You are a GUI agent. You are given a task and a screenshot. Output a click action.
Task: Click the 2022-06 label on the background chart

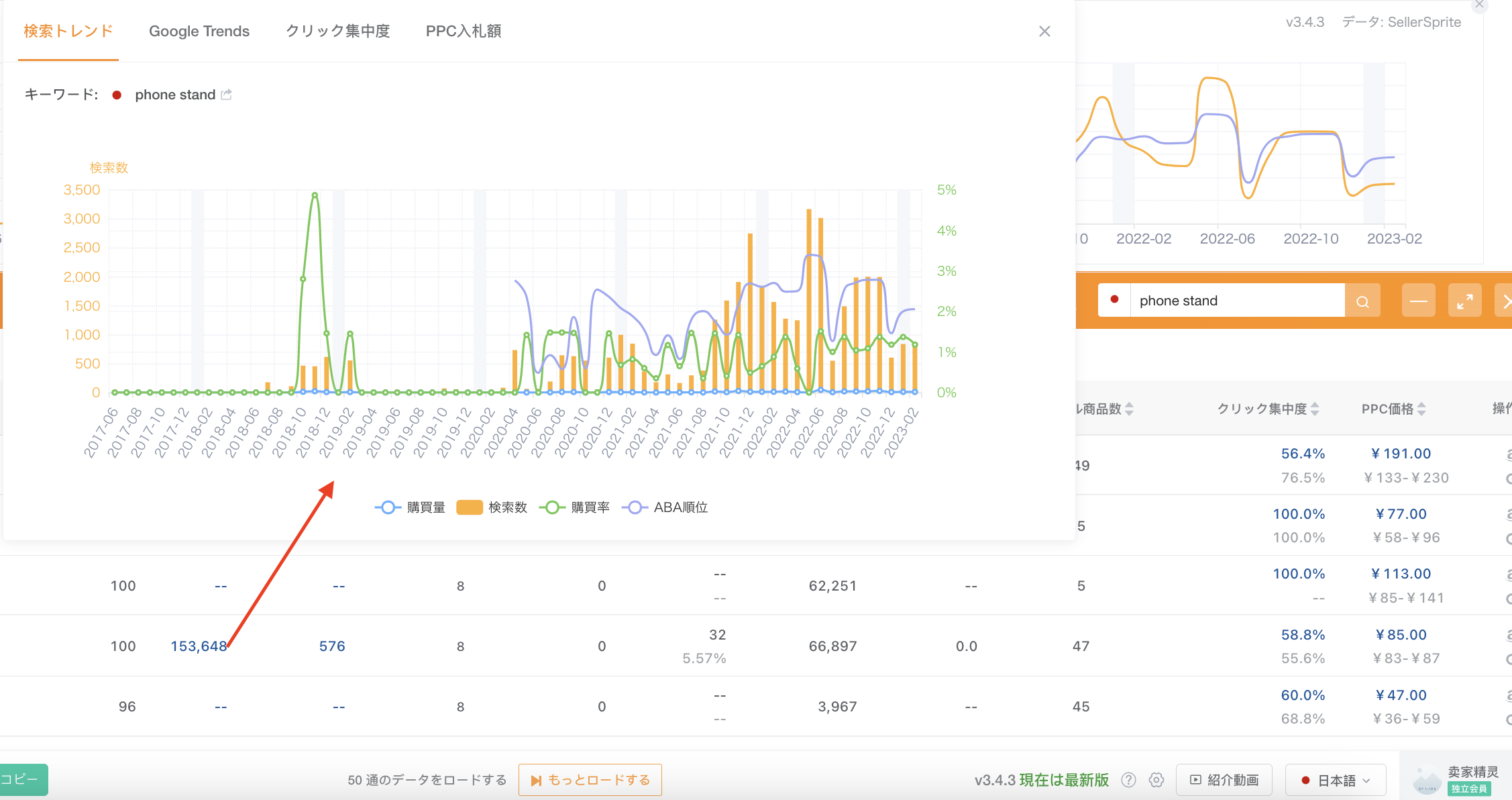point(1227,239)
